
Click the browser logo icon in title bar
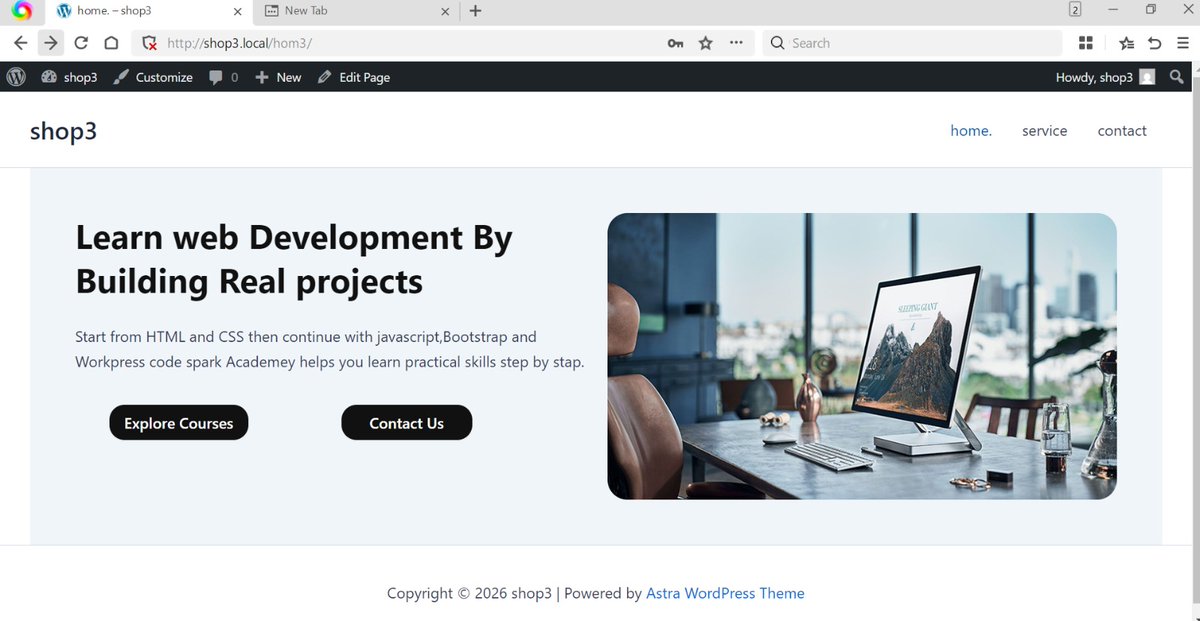22,11
